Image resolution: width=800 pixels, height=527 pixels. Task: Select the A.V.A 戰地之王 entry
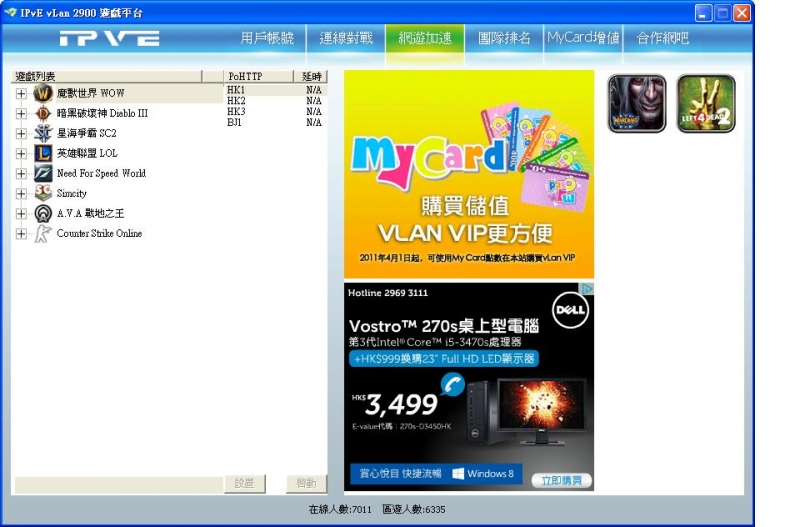(90, 213)
